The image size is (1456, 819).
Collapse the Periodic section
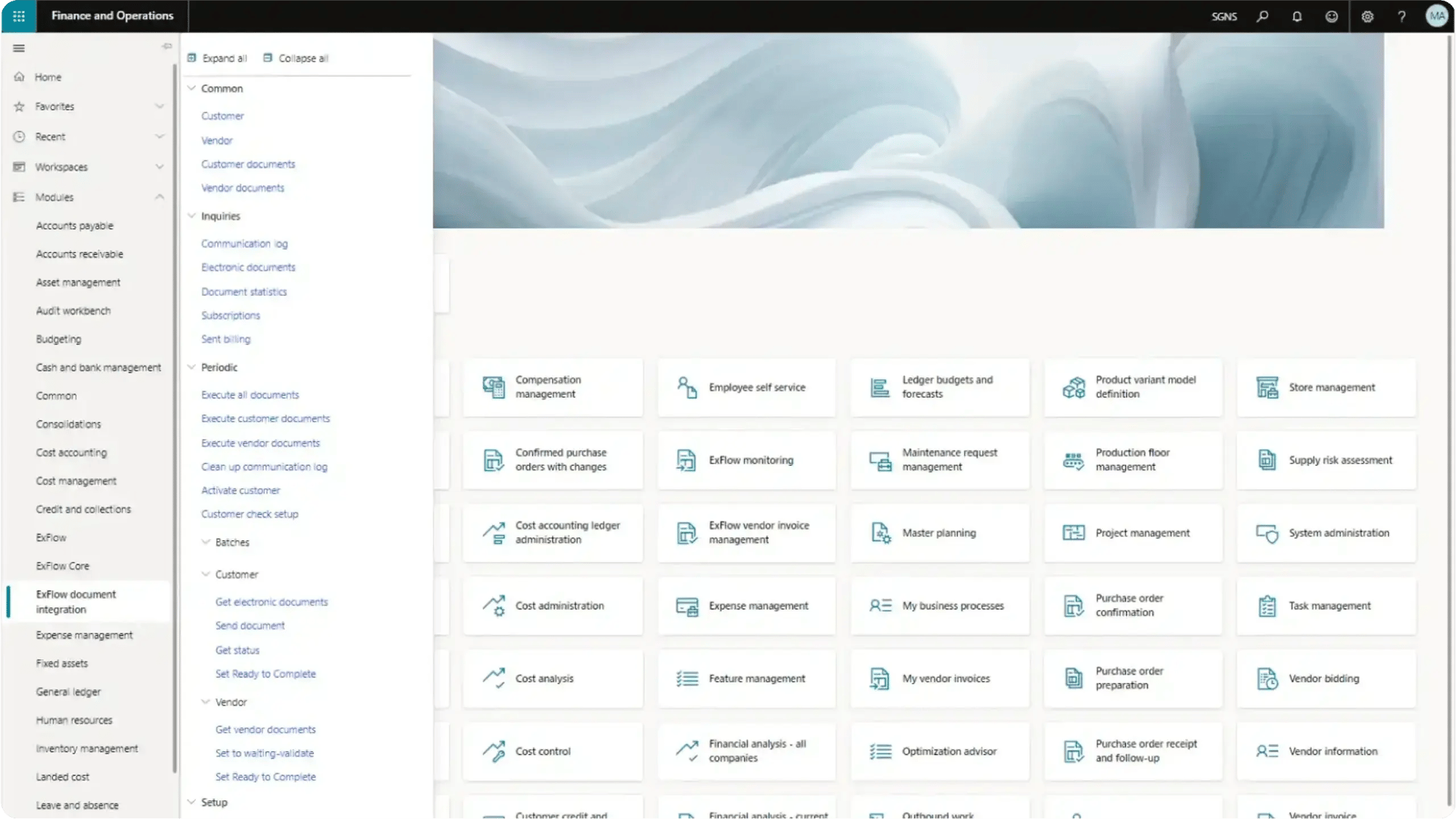point(191,367)
